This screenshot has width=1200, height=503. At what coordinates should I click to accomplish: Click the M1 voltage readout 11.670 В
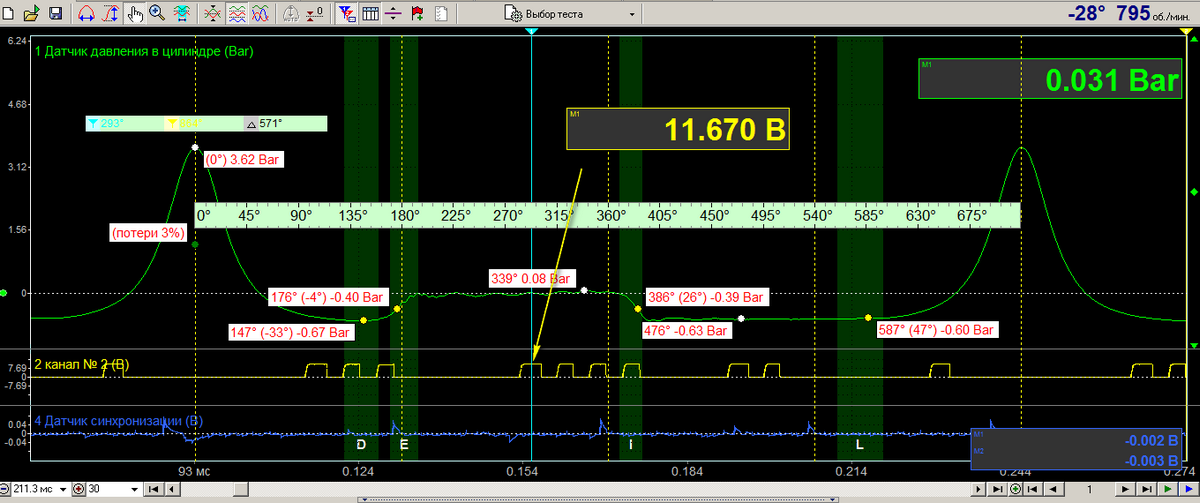678,128
